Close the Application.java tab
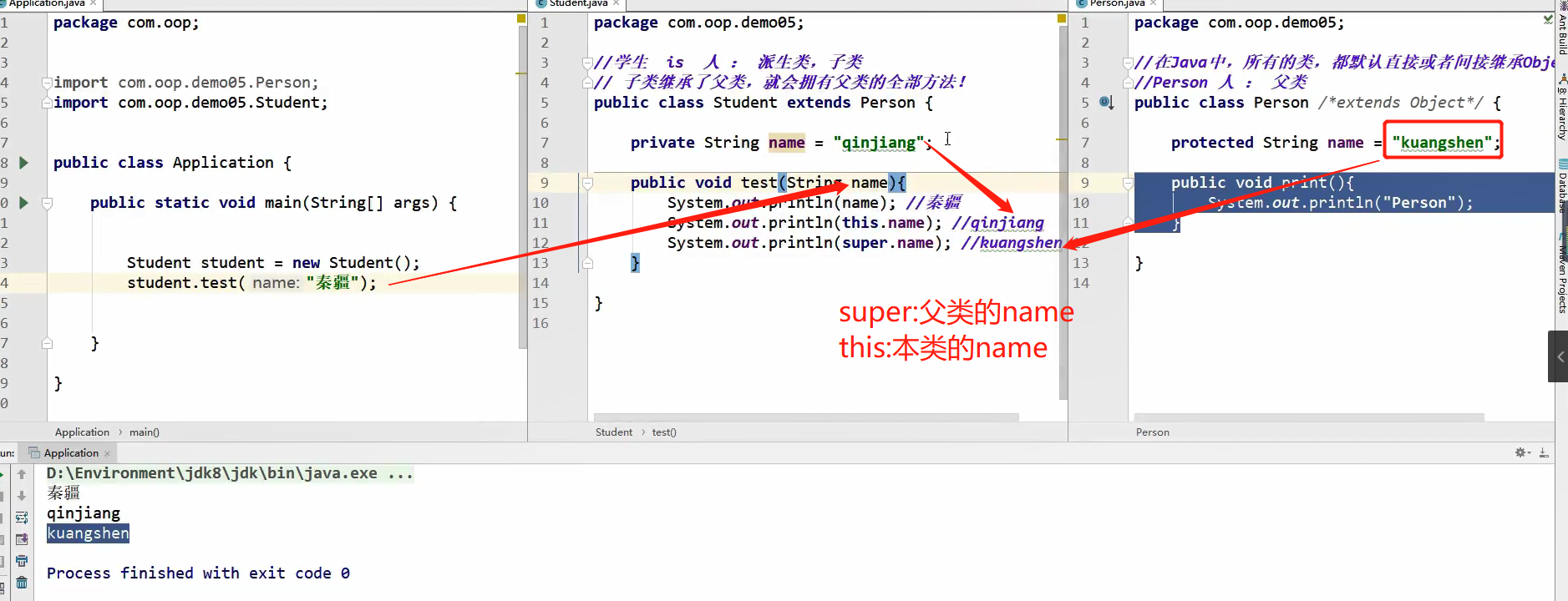Screen dimensions: 1568x601 93,3
